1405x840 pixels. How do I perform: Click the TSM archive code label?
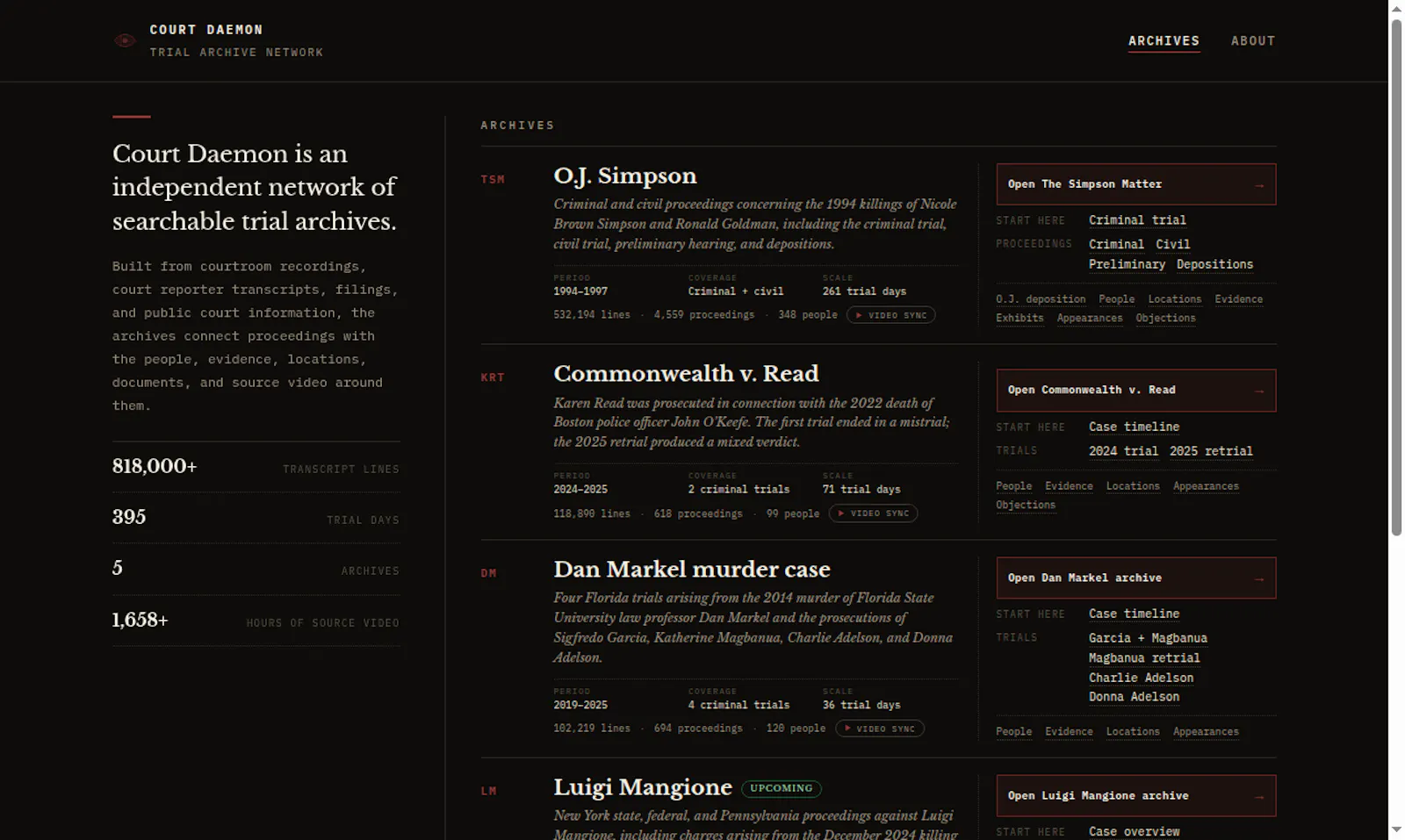tap(493, 180)
